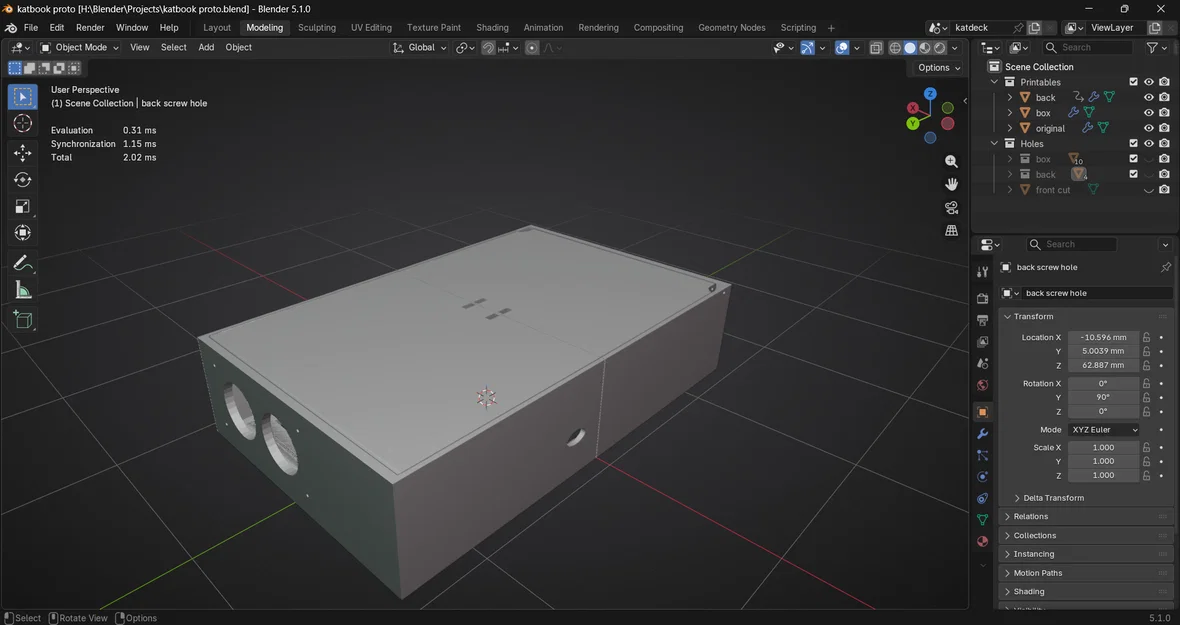Lock the Location X value
The height and width of the screenshot is (625, 1180).
(x=1146, y=337)
